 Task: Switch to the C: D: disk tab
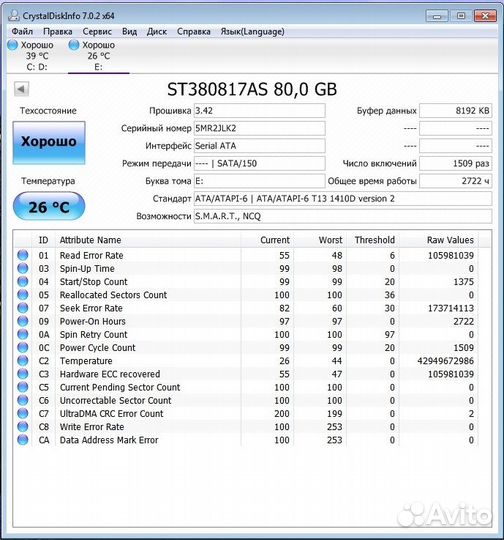(37, 55)
